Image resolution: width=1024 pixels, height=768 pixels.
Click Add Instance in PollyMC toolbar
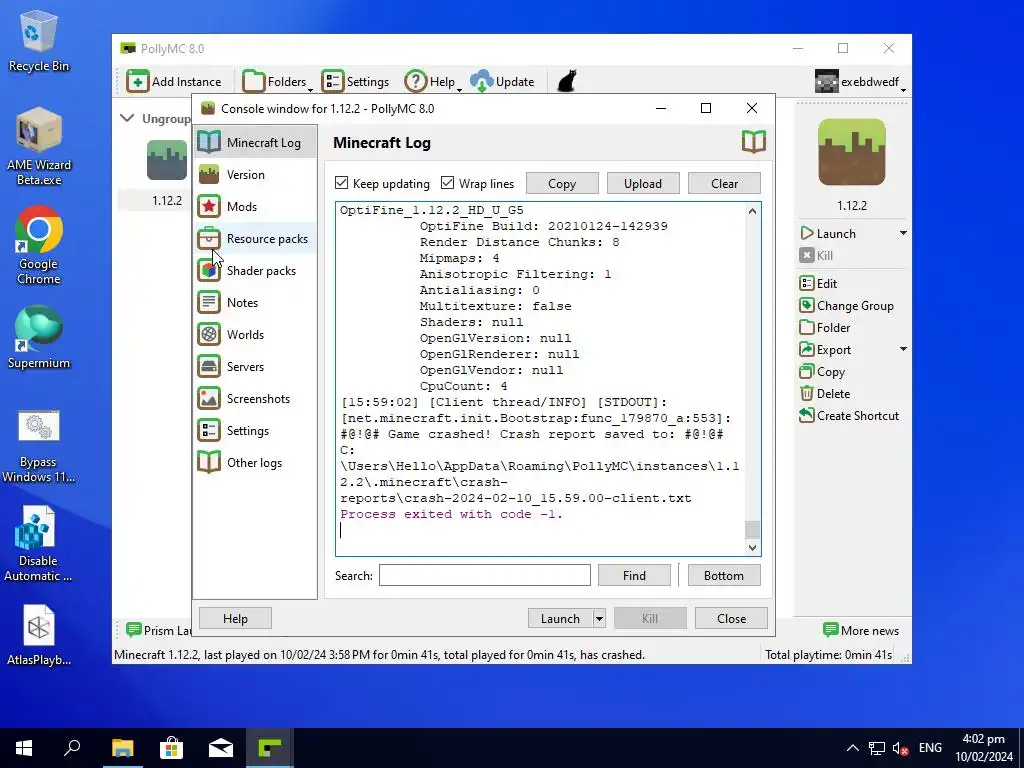[x=174, y=82]
